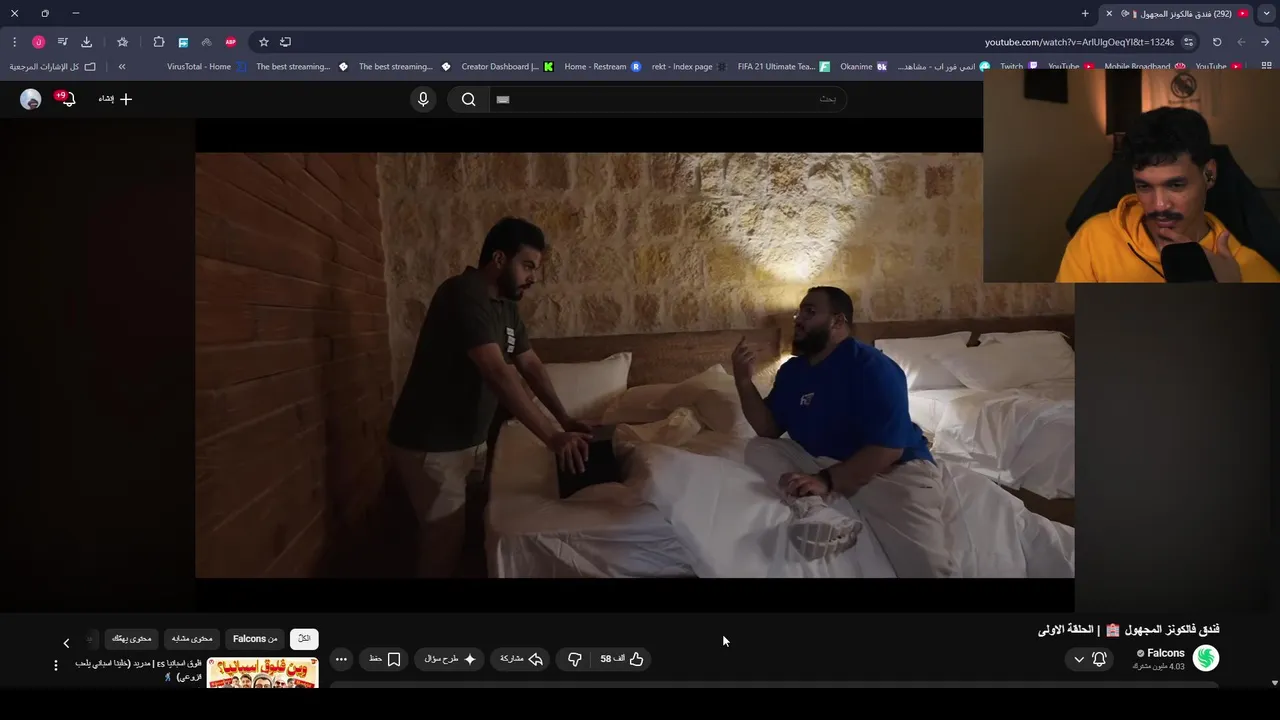
Task: Click the Create (إنشاء) button
Action: [115, 99]
